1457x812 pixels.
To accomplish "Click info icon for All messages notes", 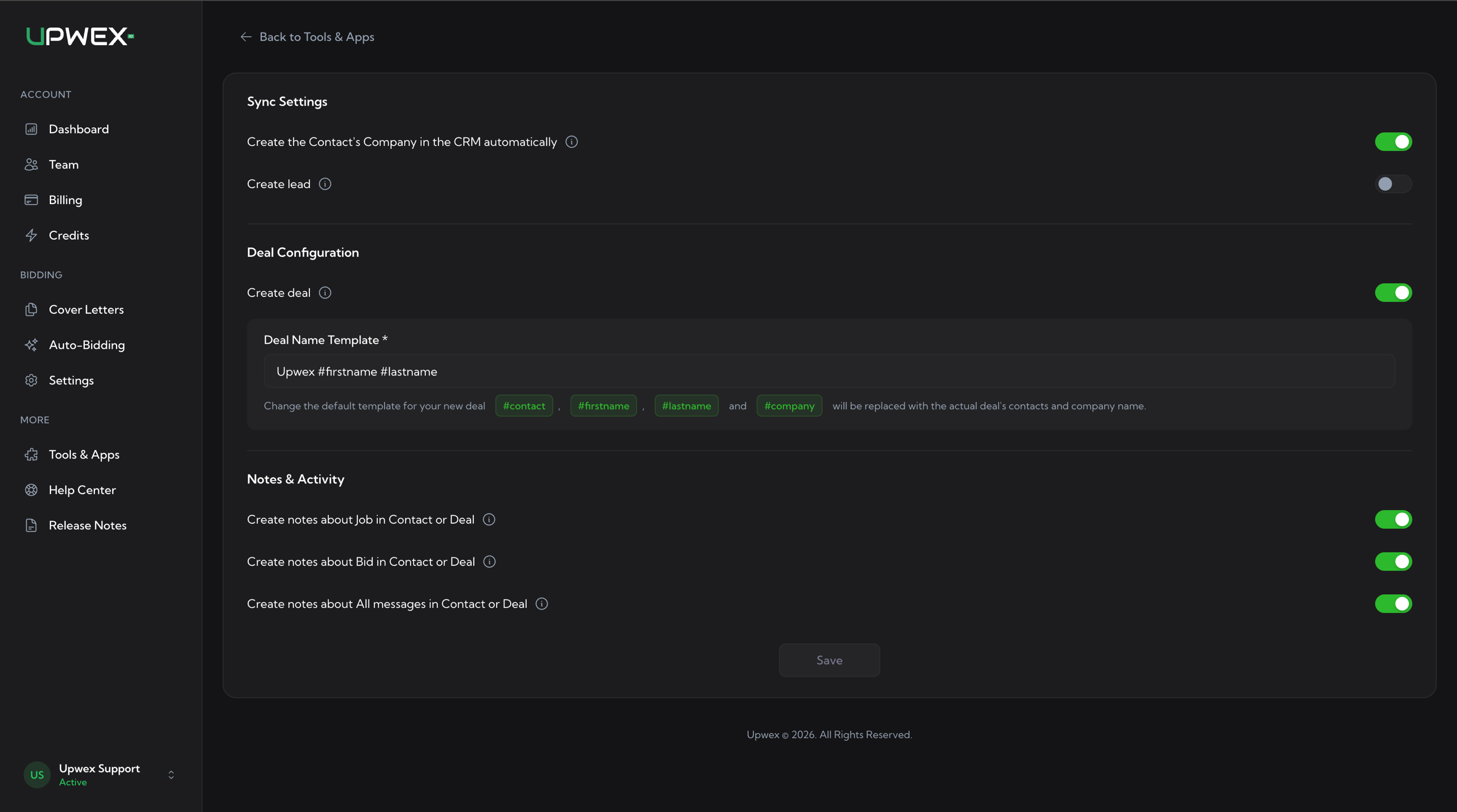I will (x=542, y=604).
